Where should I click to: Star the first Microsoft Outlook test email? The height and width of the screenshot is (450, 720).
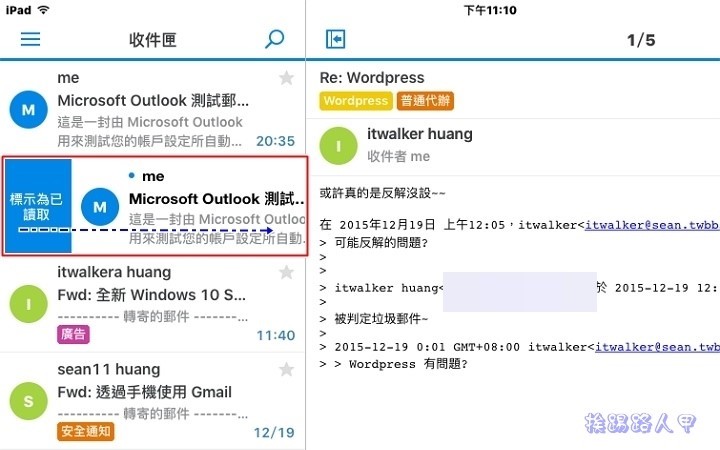coord(287,78)
